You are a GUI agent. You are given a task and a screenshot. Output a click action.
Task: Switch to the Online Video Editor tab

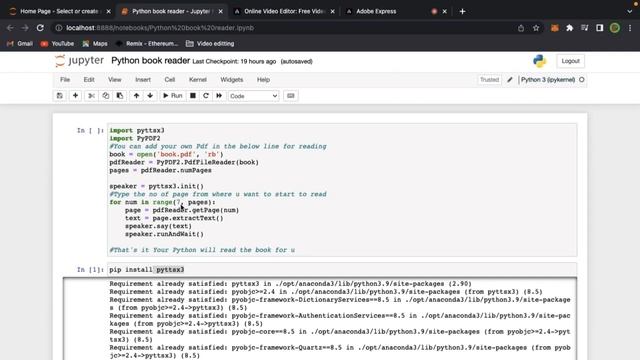[x=284, y=11]
